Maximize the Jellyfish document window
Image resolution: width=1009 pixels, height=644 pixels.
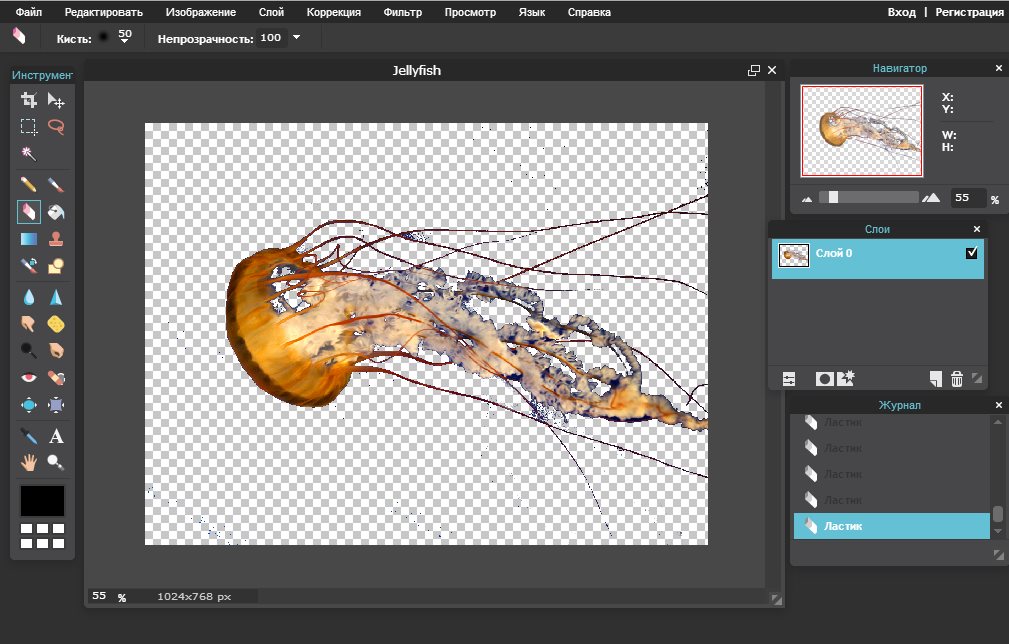coord(754,71)
